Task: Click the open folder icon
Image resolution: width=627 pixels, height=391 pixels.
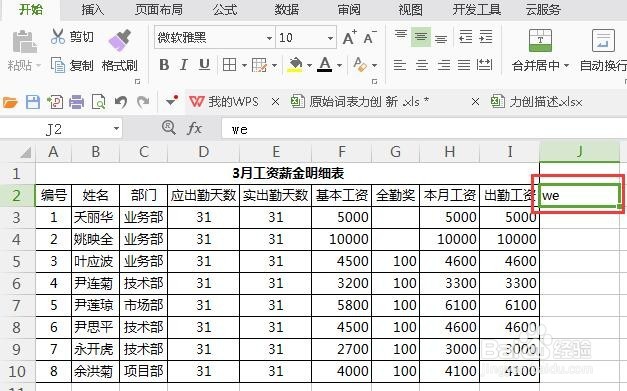Action: [x=10, y=102]
